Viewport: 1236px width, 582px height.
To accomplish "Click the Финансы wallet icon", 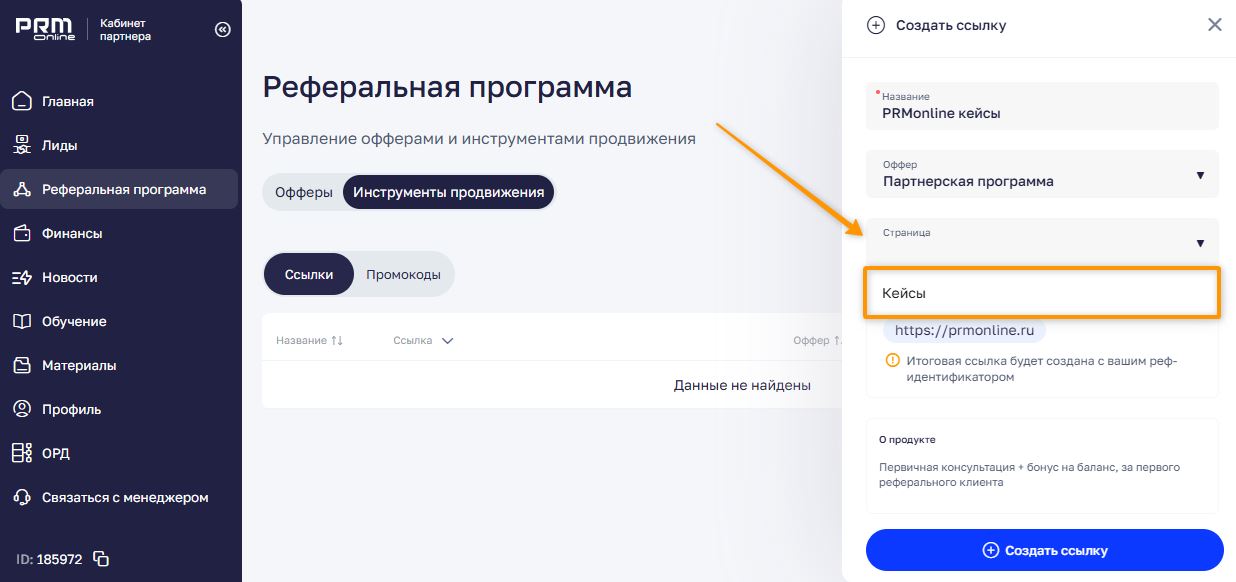I will click(x=22, y=233).
